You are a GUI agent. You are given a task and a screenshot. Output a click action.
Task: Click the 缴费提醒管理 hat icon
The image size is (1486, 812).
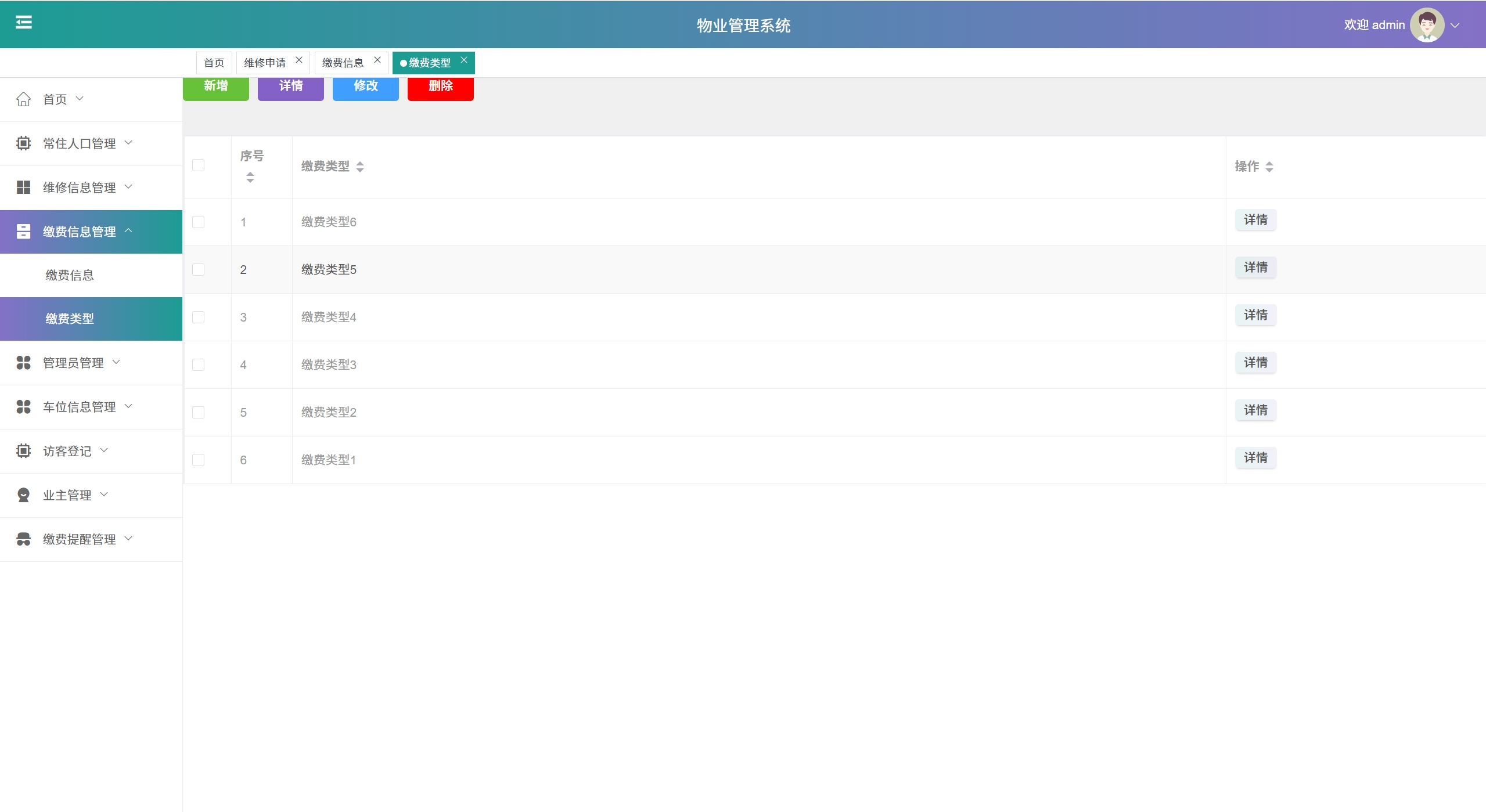coord(23,539)
